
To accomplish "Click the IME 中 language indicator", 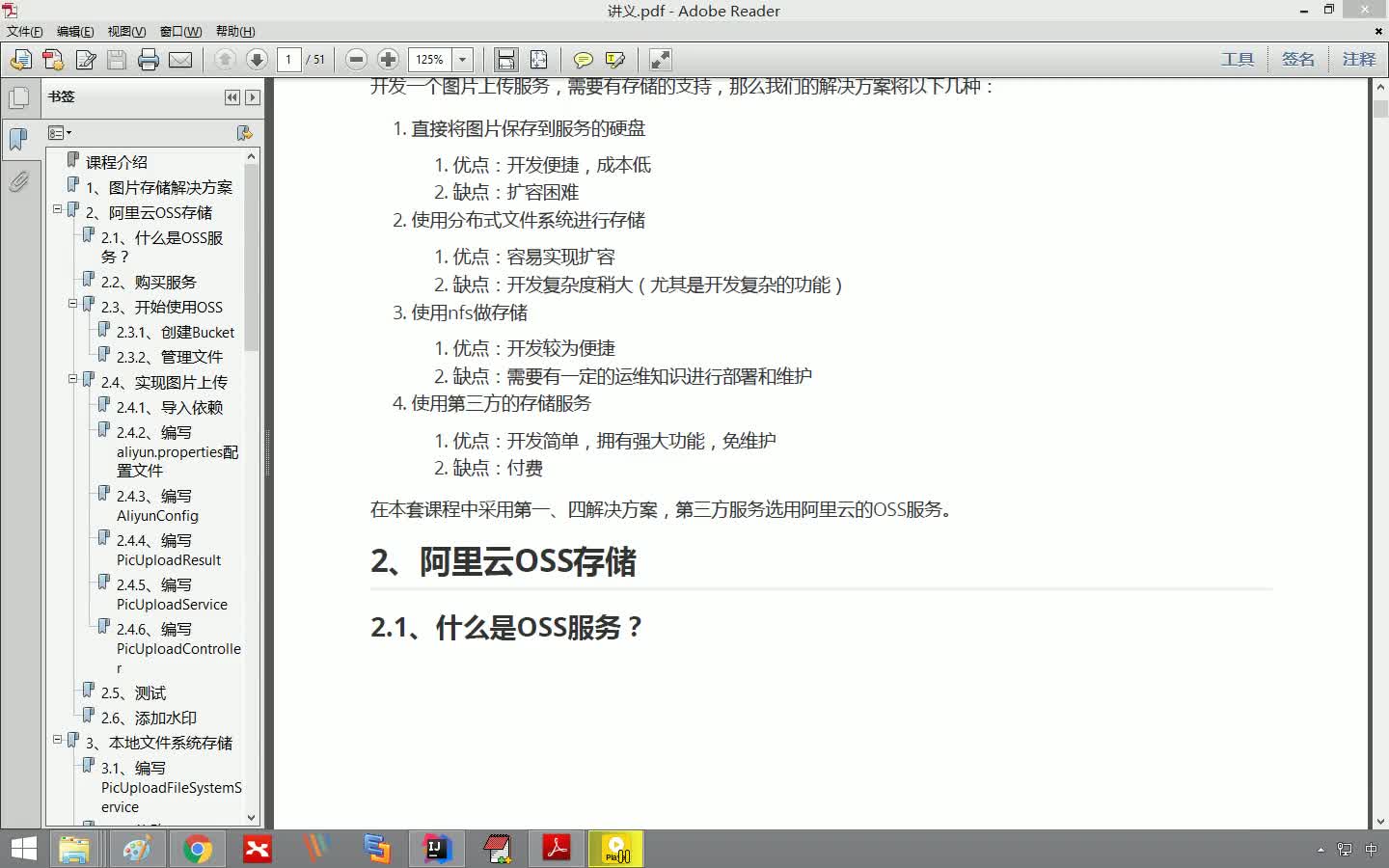I will click(x=1371, y=850).
